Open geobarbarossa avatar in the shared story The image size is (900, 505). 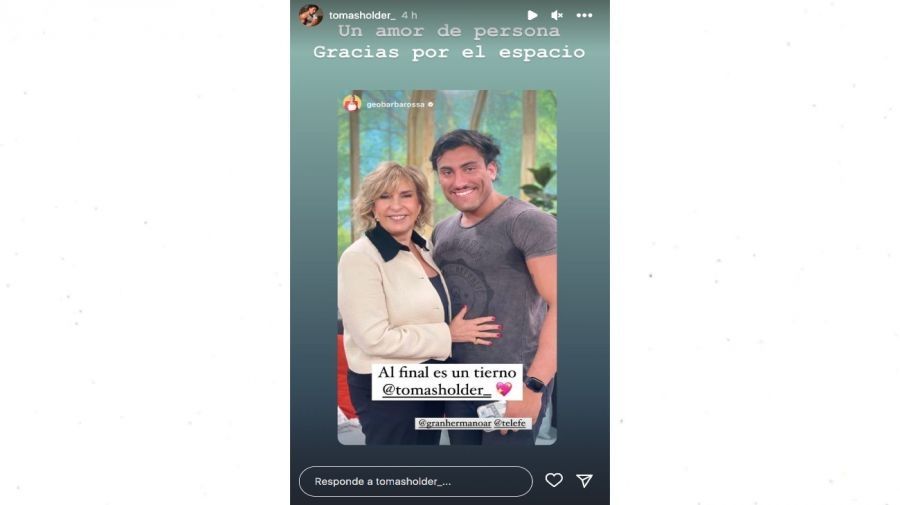352,104
